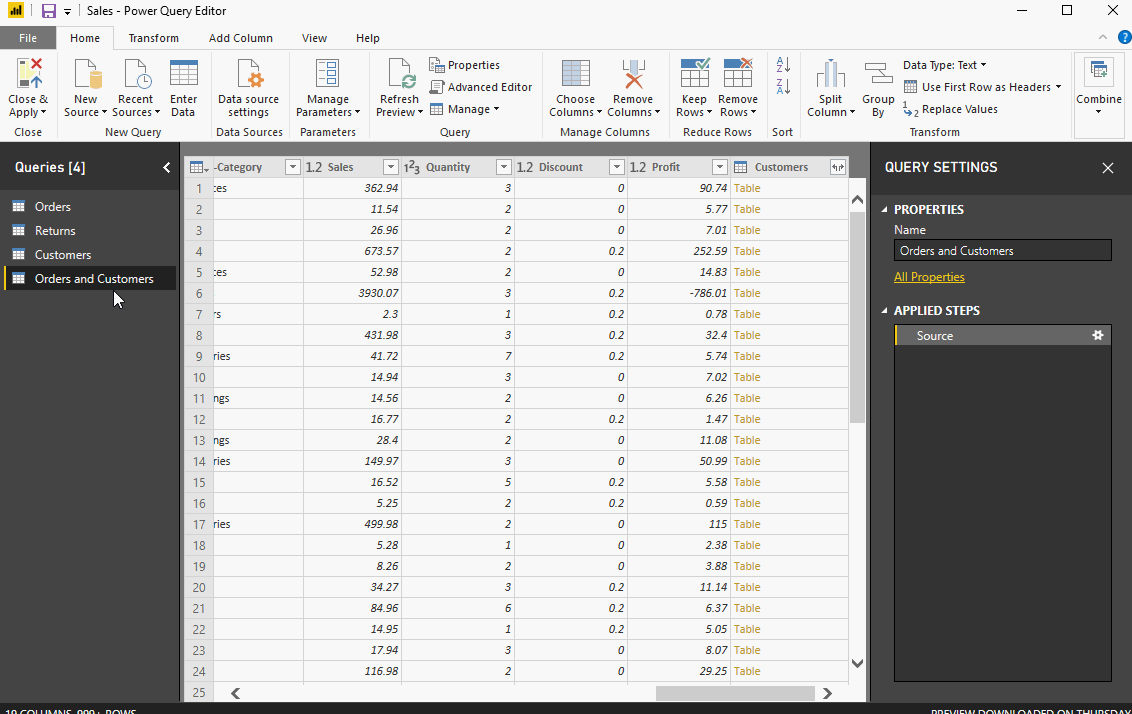Viewport: 1132px width, 714px height.
Task: Click the Close & Apply icon
Action: tap(29, 74)
